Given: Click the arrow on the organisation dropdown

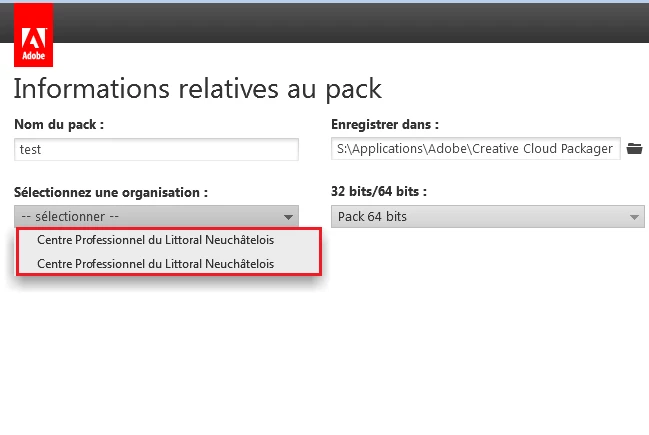Looking at the screenshot, I should 288,217.
